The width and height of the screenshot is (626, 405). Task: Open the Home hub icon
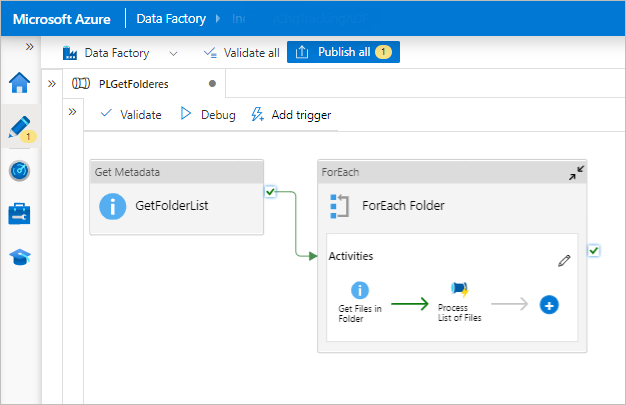tap(19, 82)
